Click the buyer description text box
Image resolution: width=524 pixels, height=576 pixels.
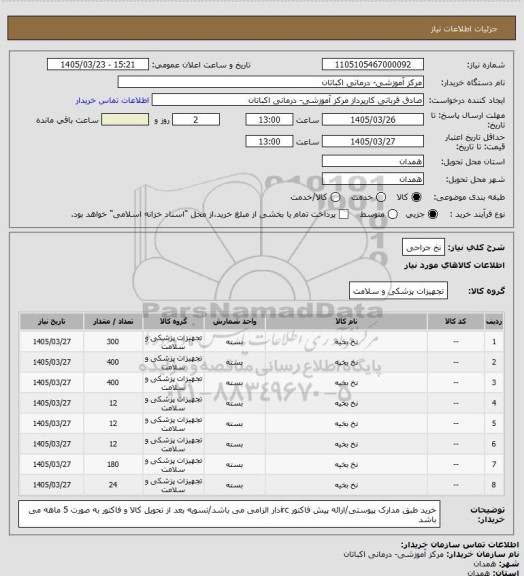point(229,514)
